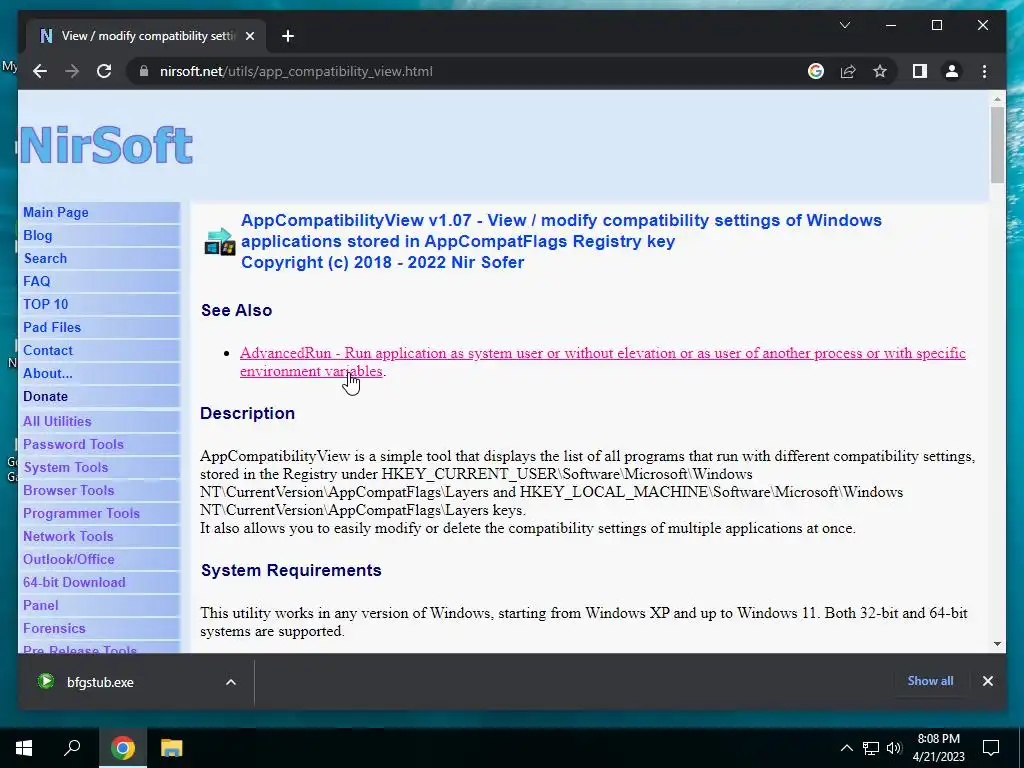Open Chrome's three-dot menu

click(984, 71)
